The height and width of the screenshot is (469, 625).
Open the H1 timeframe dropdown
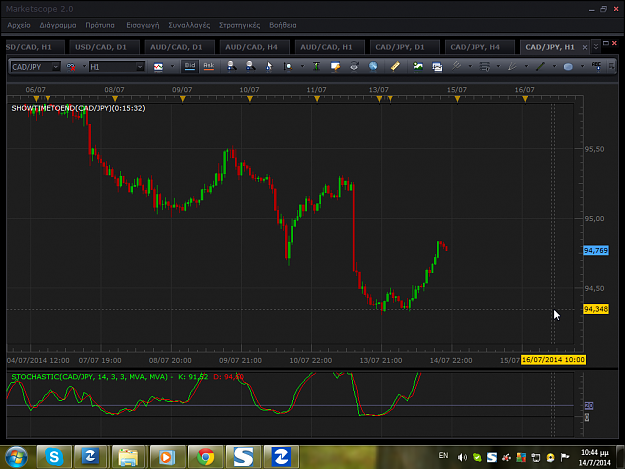tap(140, 67)
